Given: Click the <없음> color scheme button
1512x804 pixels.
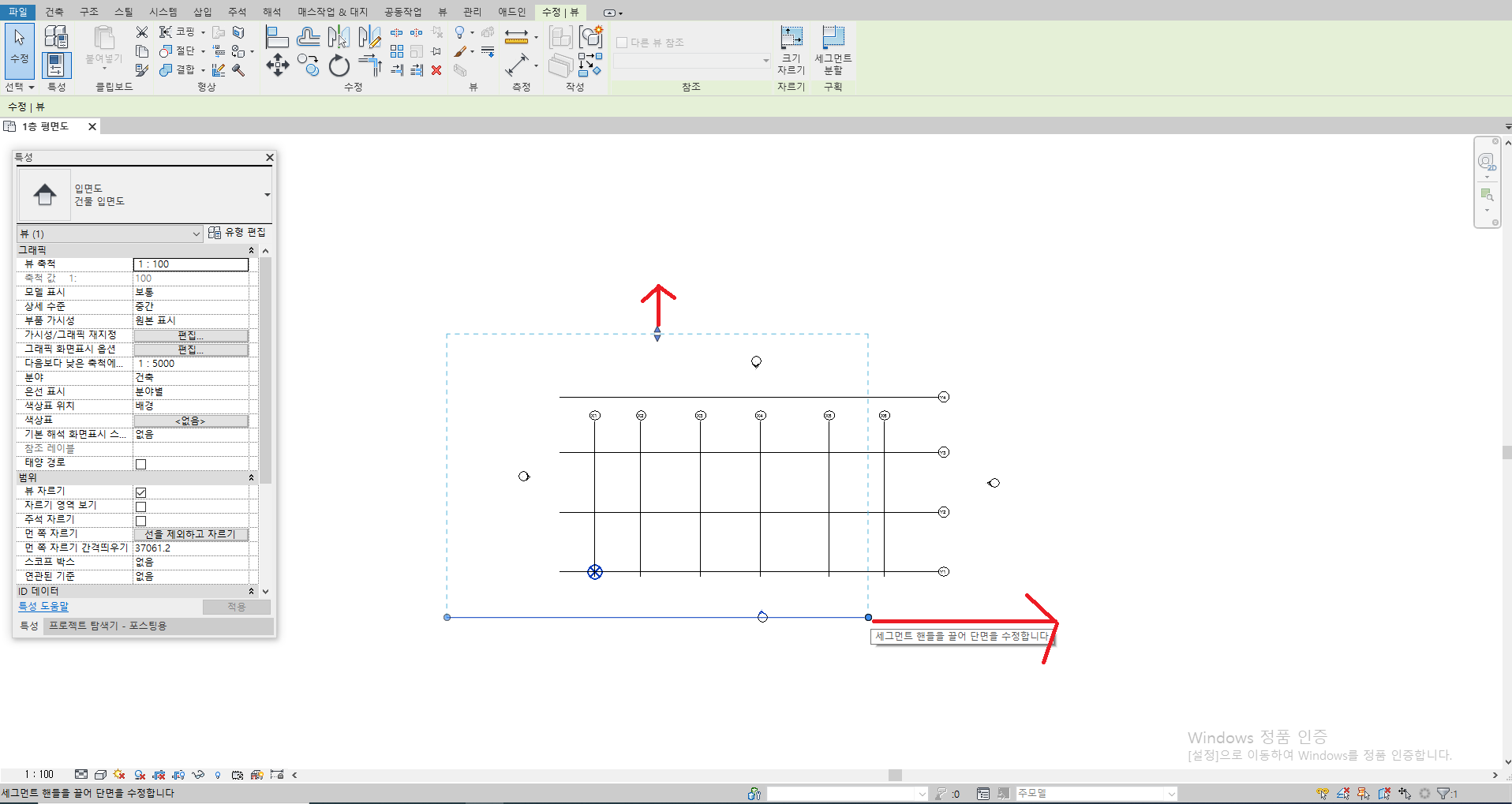Looking at the screenshot, I should click(x=191, y=421).
